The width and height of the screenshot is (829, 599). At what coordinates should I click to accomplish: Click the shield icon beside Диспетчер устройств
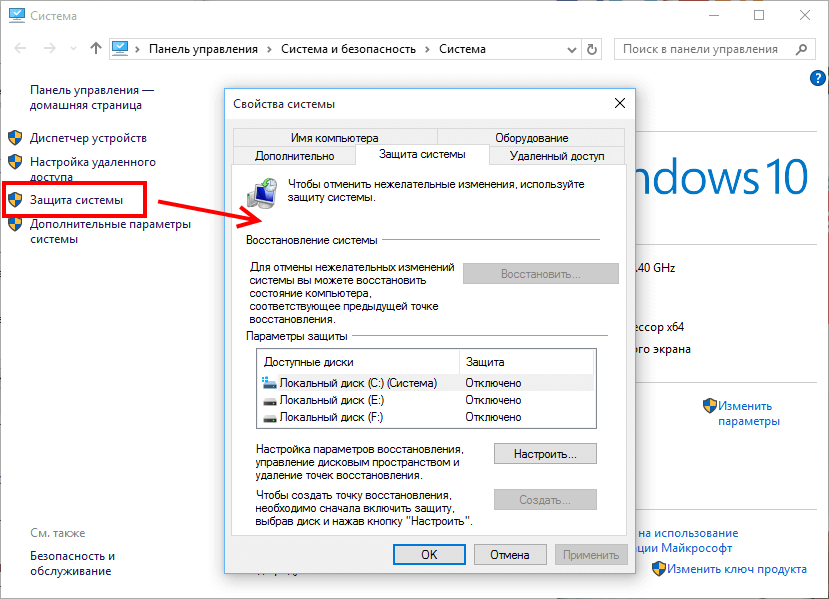(x=15, y=137)
